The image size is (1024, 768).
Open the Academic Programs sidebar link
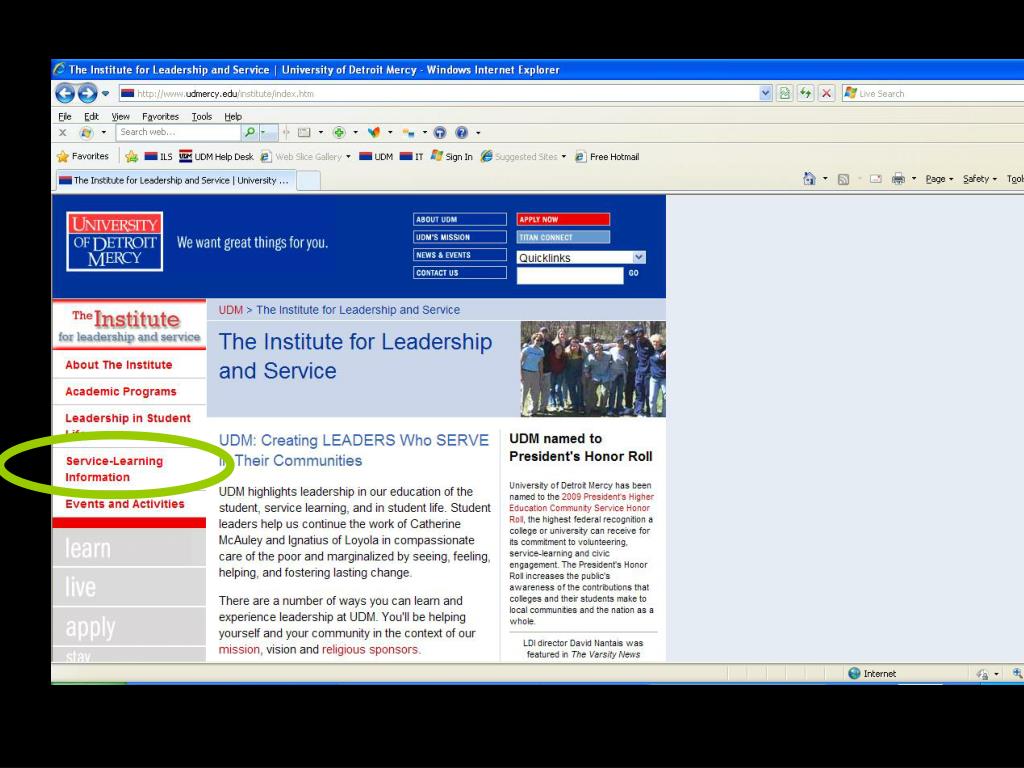(121, 392)
